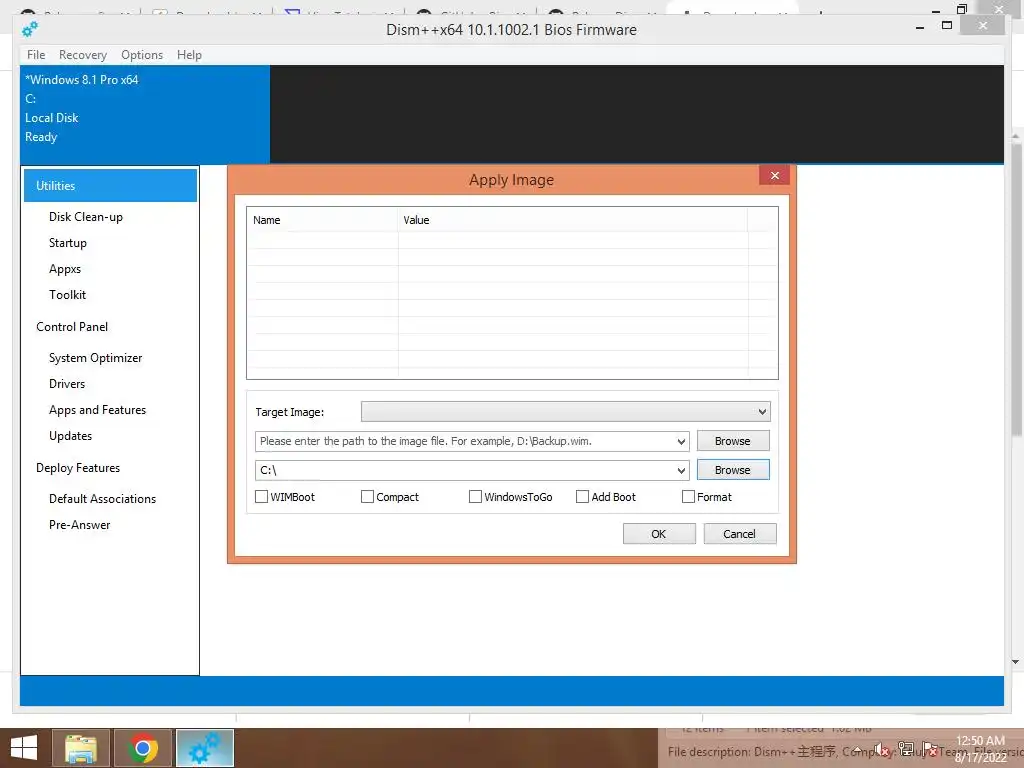Tick the Compact checkbox
Viewport: 1024px width, 768px height.
[x=367, y=497]
